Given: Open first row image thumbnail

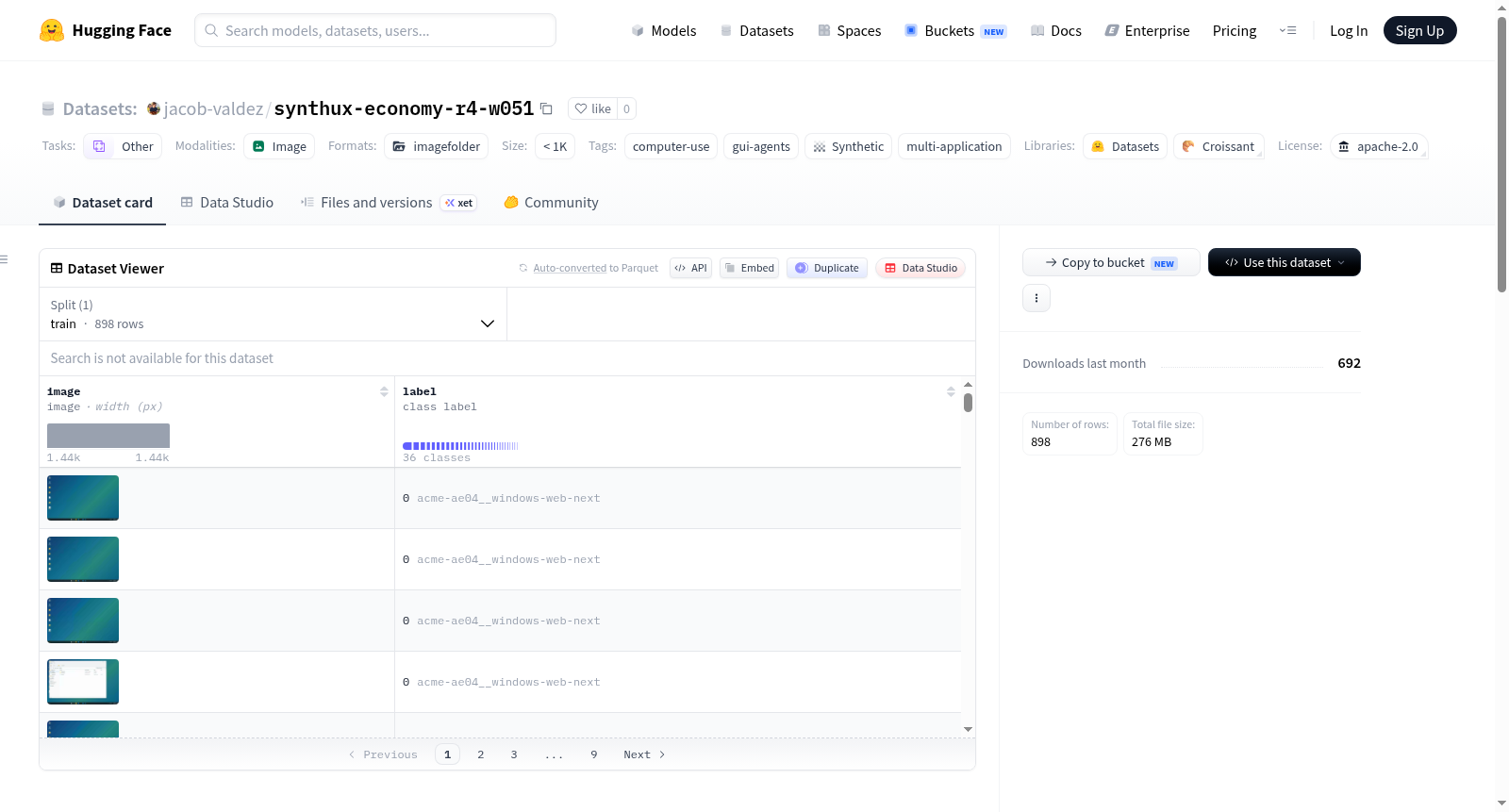Looking at the screenshot, I should click(x=83, y=498).
